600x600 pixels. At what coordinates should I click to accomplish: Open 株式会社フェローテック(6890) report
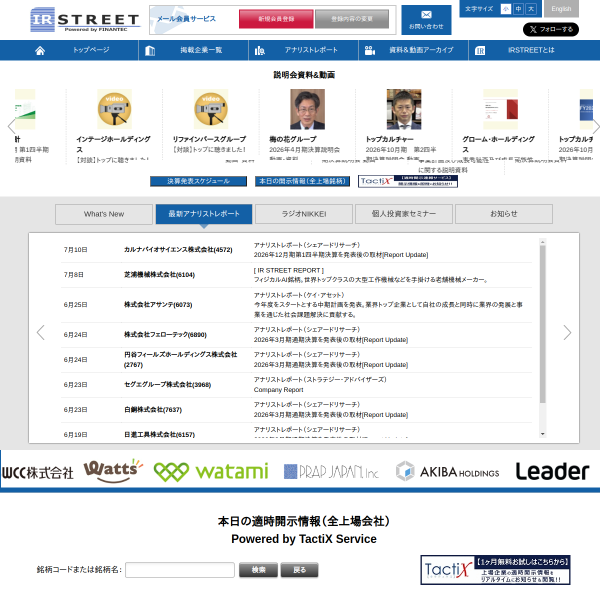point(165,335)
